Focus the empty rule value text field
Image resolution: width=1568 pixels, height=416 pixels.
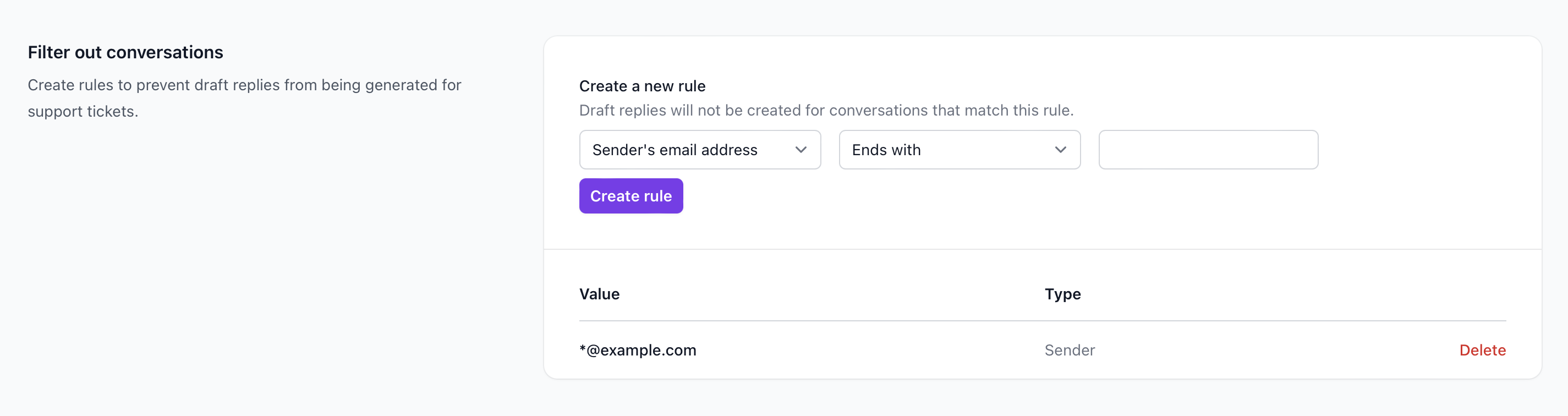[x=1208, y=150]
